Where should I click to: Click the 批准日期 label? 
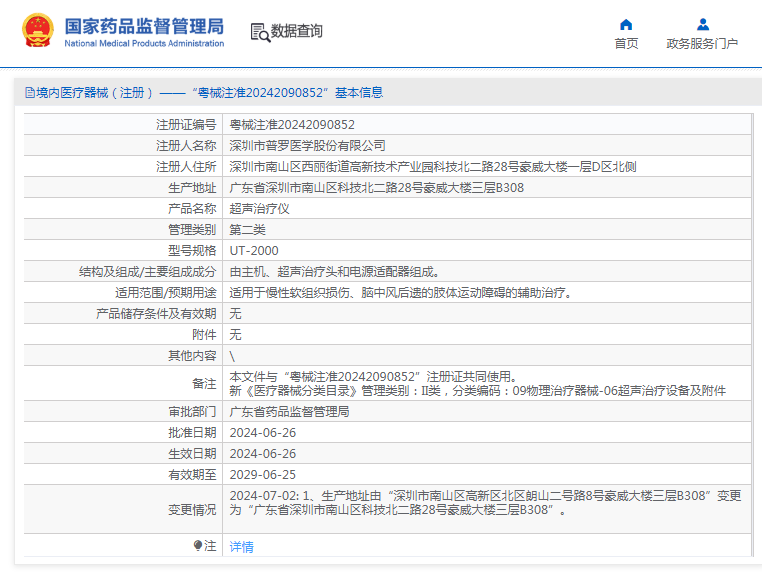(192, 433)
